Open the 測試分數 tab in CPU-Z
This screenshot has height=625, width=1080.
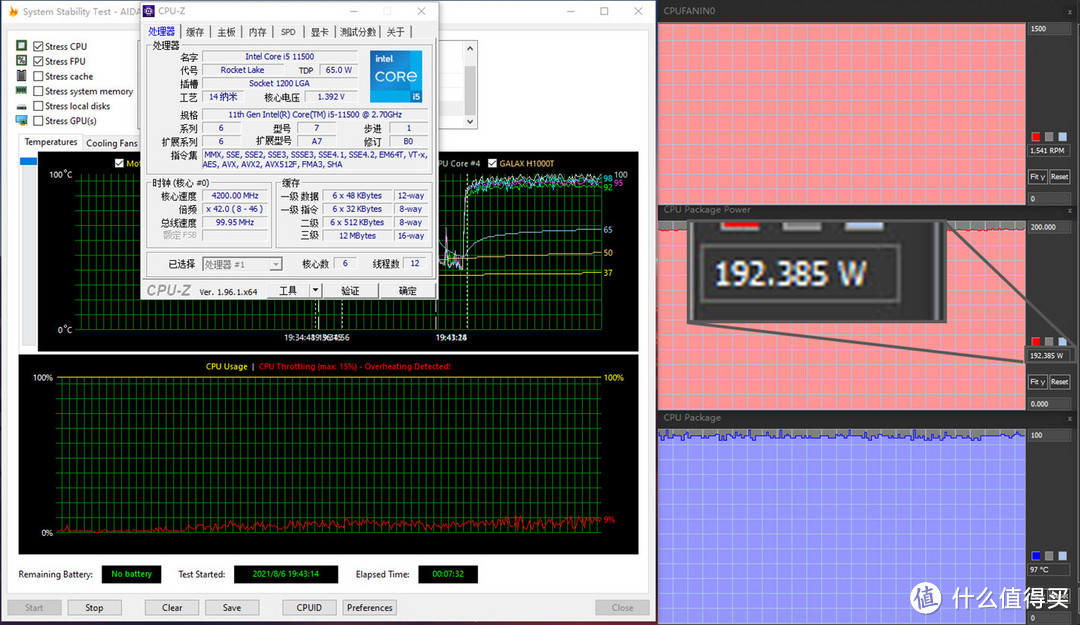click(357, 32)
